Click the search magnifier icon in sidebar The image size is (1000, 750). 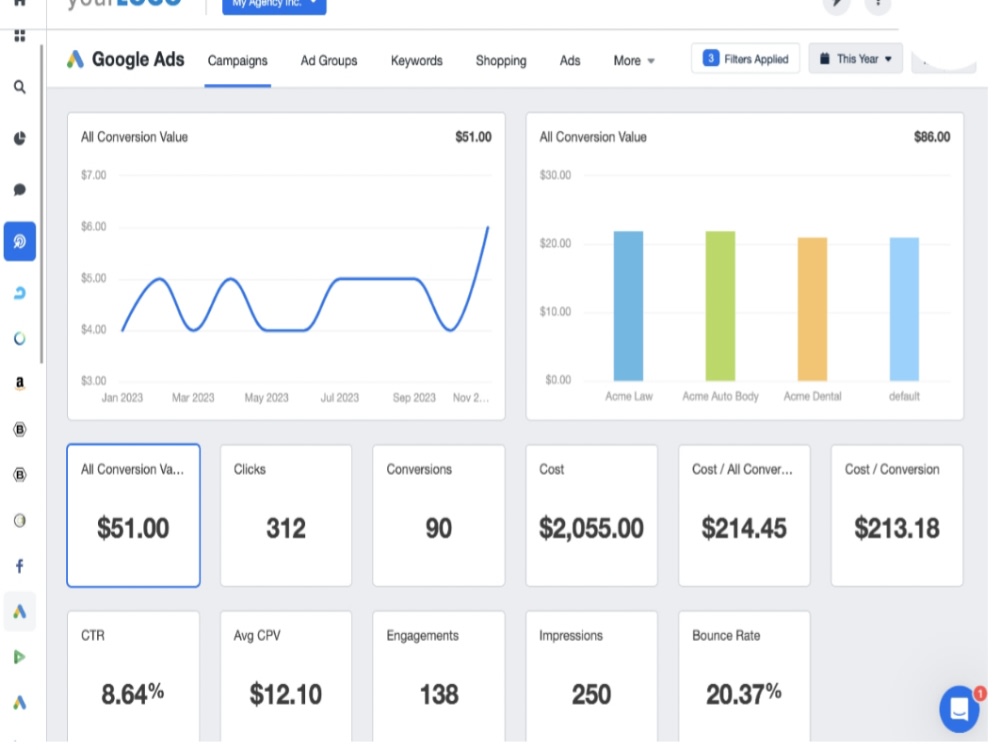coord(20,87)
